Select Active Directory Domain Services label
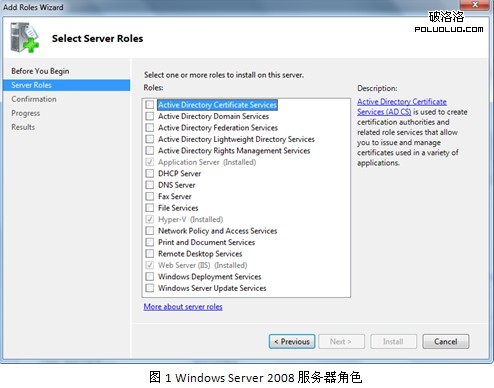 click(x=213, y=116)
